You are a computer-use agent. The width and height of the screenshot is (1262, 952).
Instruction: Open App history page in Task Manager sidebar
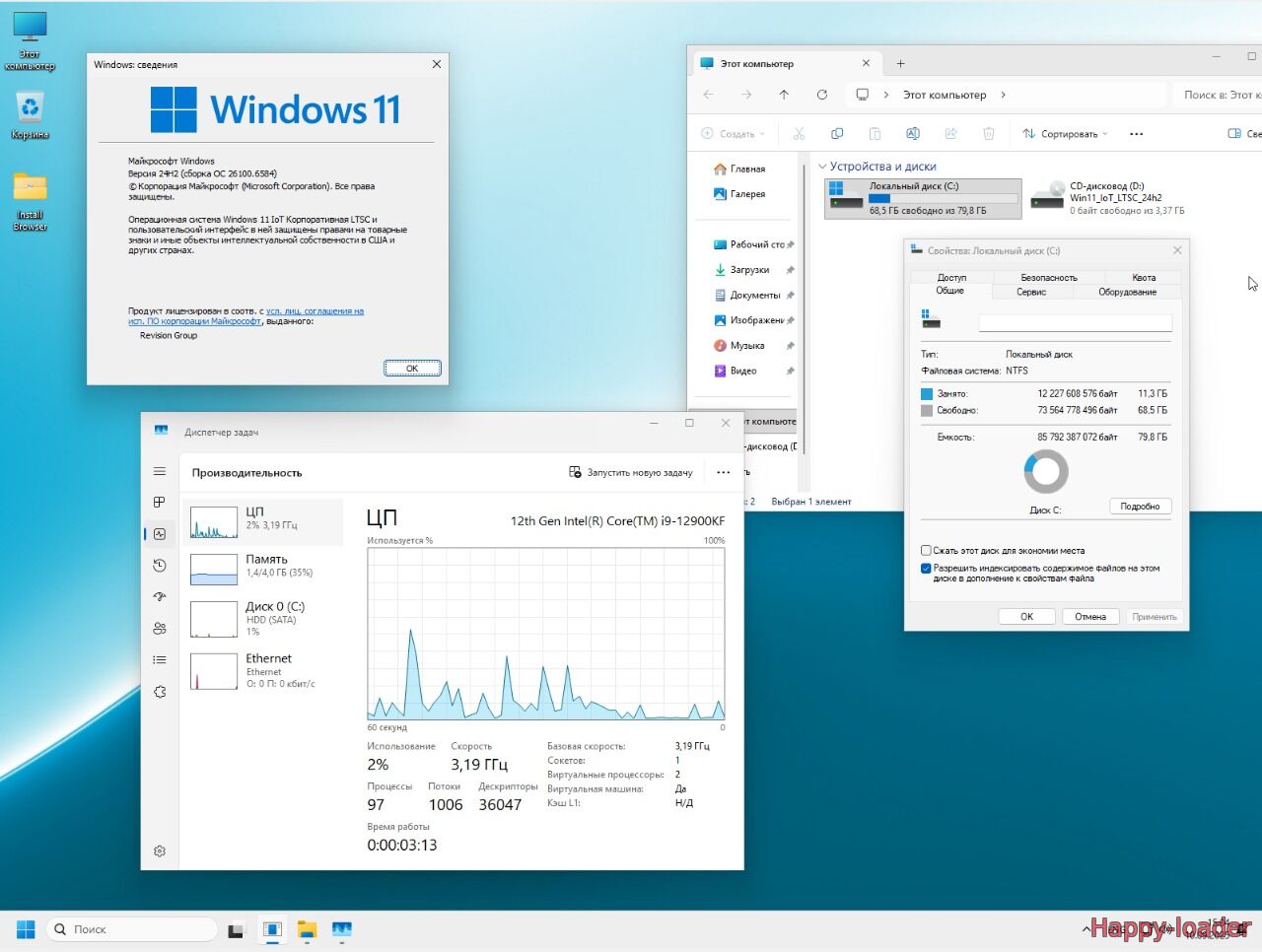coord(160,566)
